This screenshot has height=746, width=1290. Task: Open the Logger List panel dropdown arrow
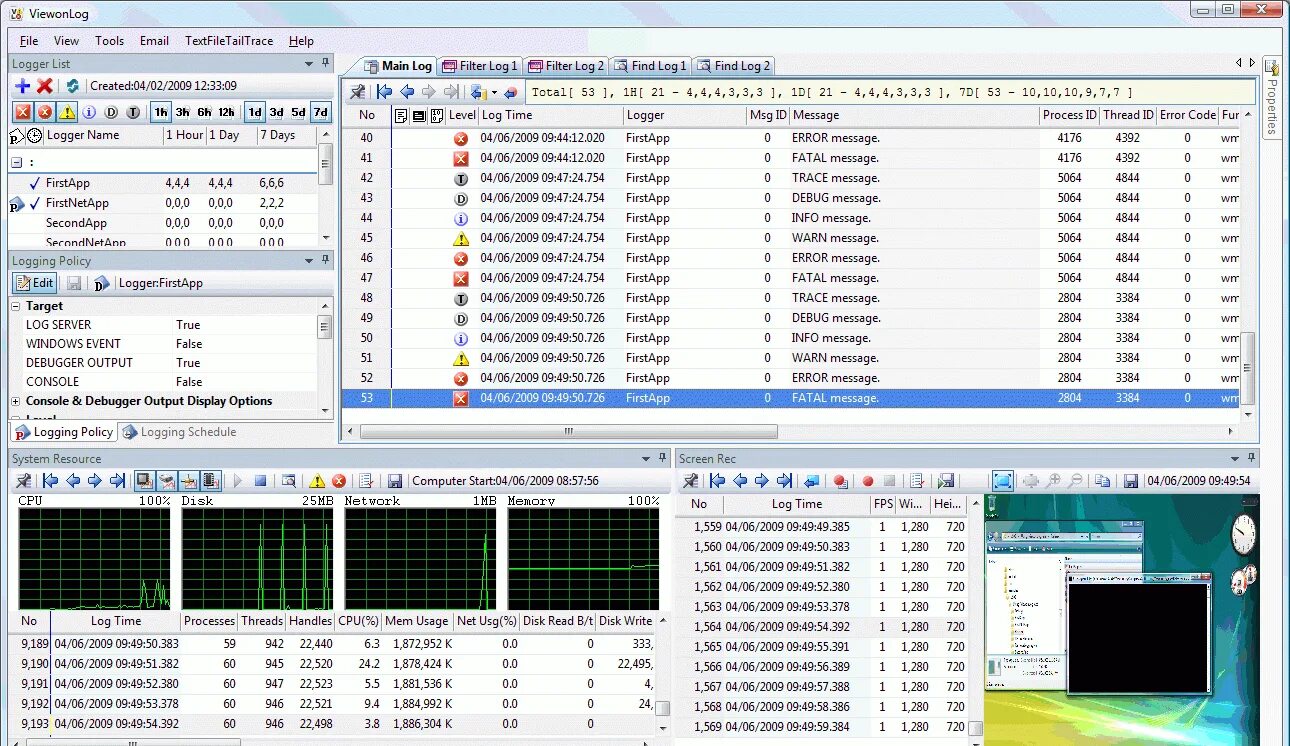click(309, 64)
